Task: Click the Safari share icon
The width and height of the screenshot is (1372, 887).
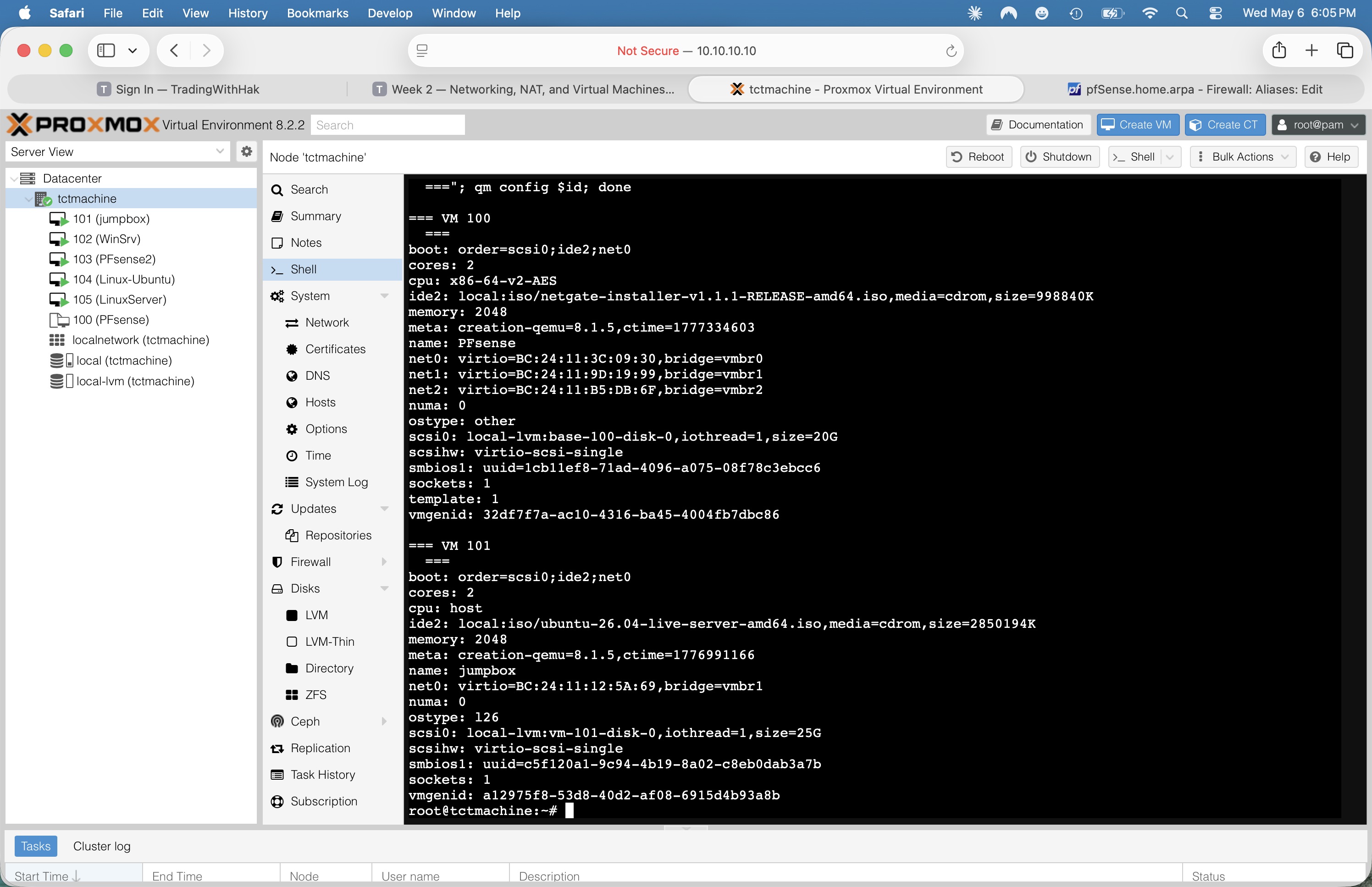Action: pos(1279,51)
